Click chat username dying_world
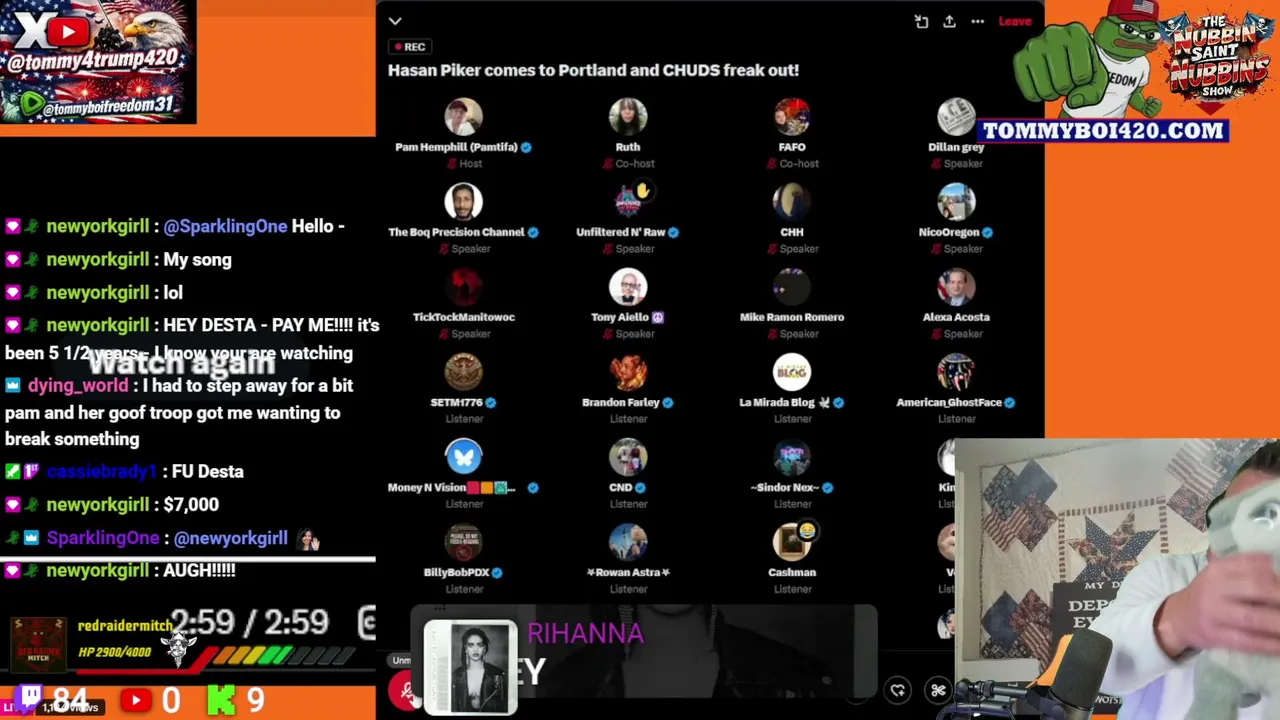The image size is (1280, 720). (78, 386)
